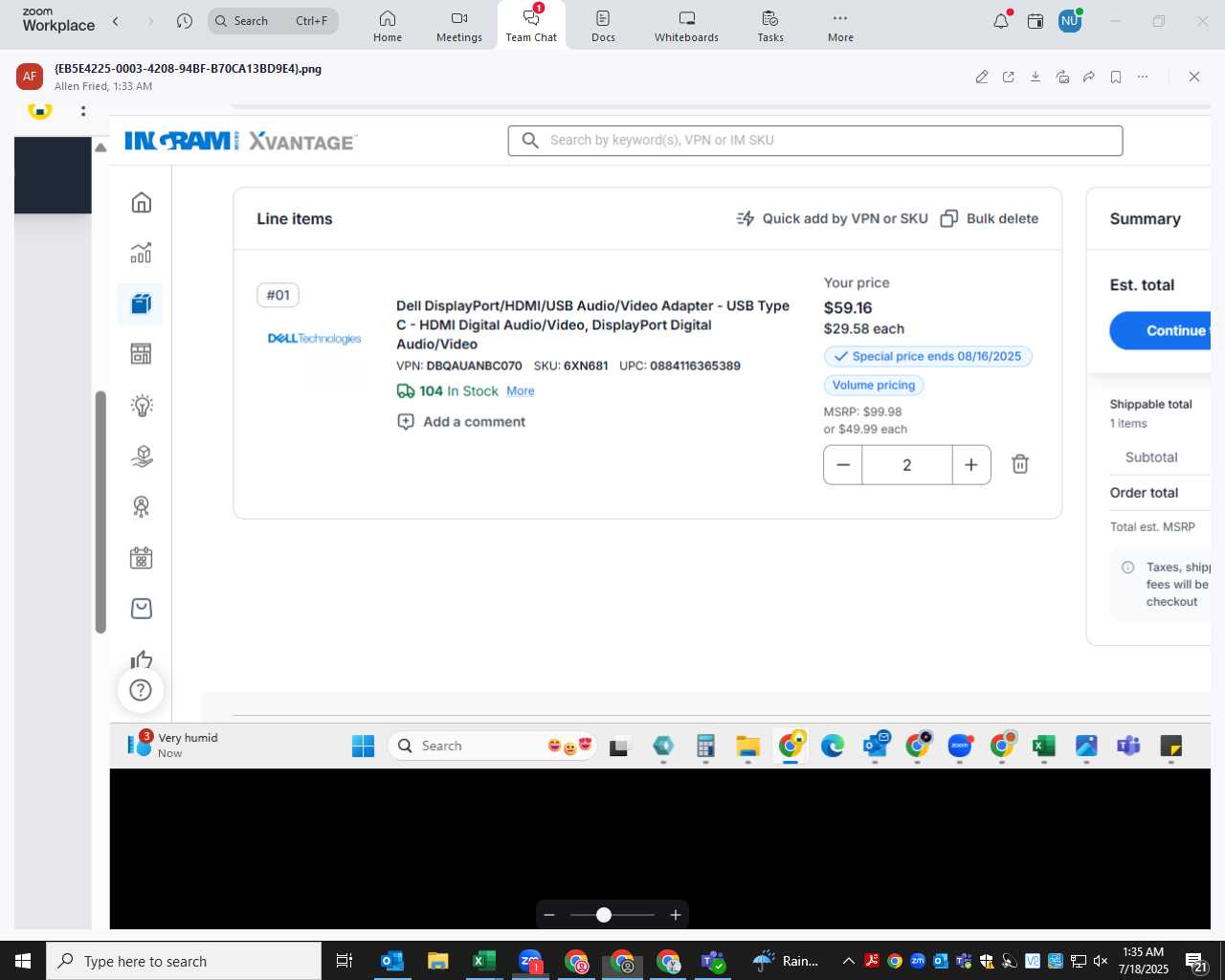Image resolution: width=1225 pixels, height=980 pixels.
Task: Download the image with the download icon
Action: 1036,77
